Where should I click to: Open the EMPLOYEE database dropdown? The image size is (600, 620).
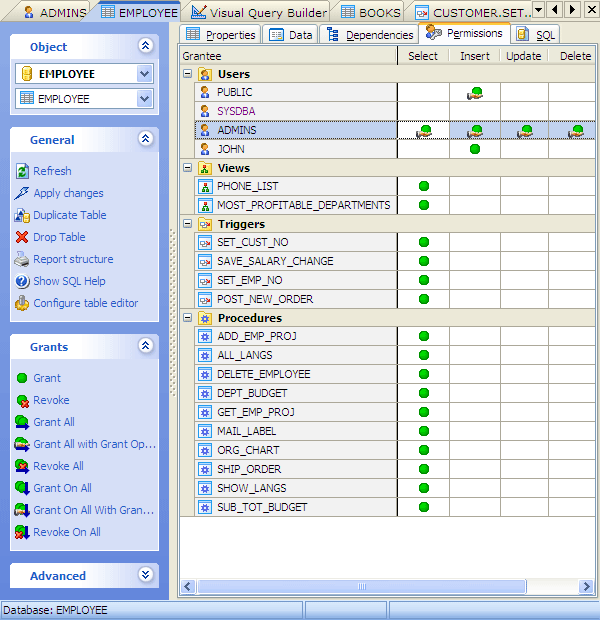point(144,74)
